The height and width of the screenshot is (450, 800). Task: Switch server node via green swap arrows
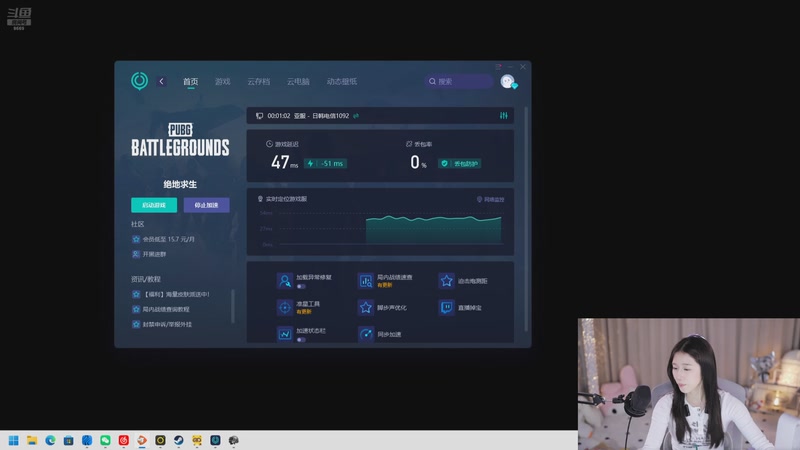point(356,116)
